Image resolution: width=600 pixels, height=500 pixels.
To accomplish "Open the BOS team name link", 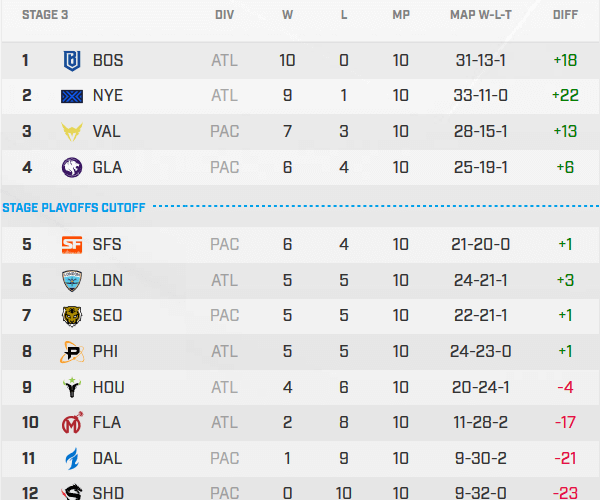I will tap(108, 60).
